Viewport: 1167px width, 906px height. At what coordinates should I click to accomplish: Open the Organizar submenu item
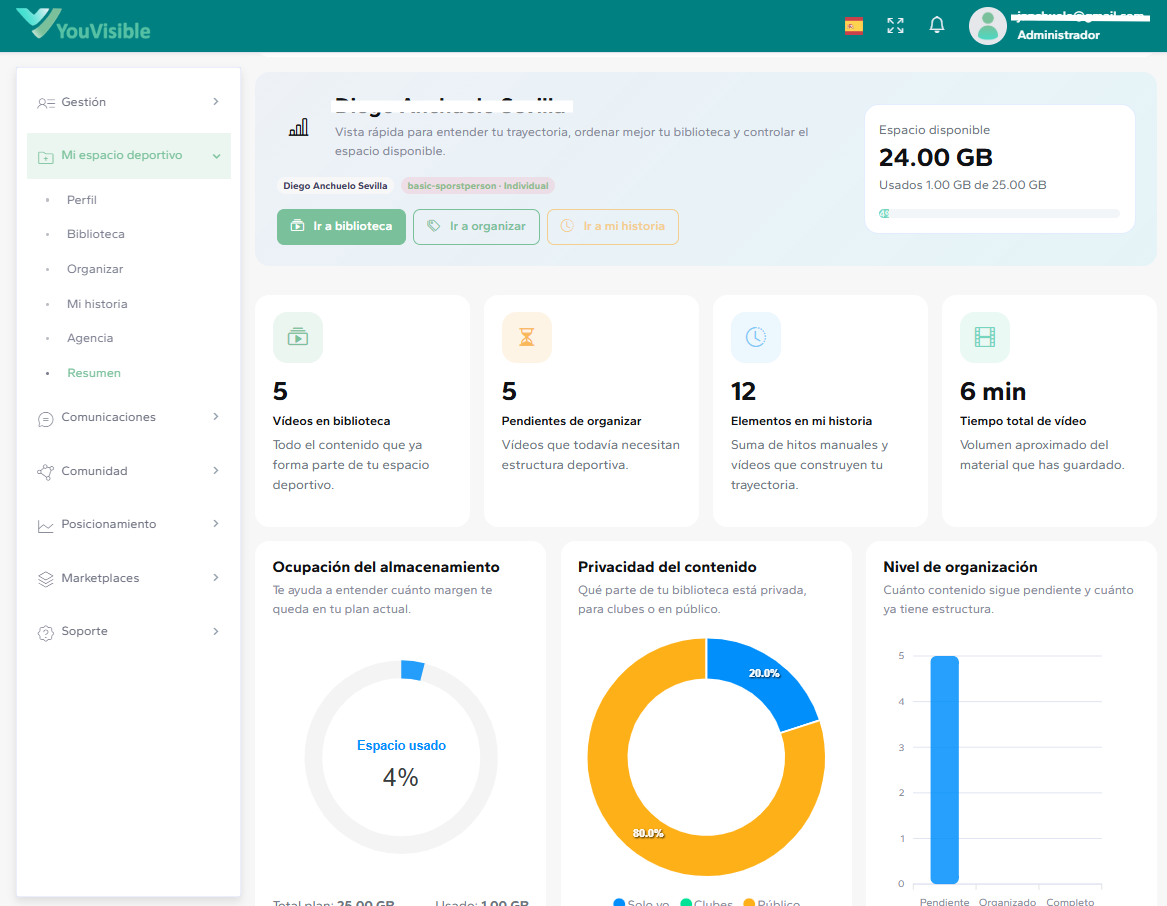pyautogui.click(x=95, y=269)
